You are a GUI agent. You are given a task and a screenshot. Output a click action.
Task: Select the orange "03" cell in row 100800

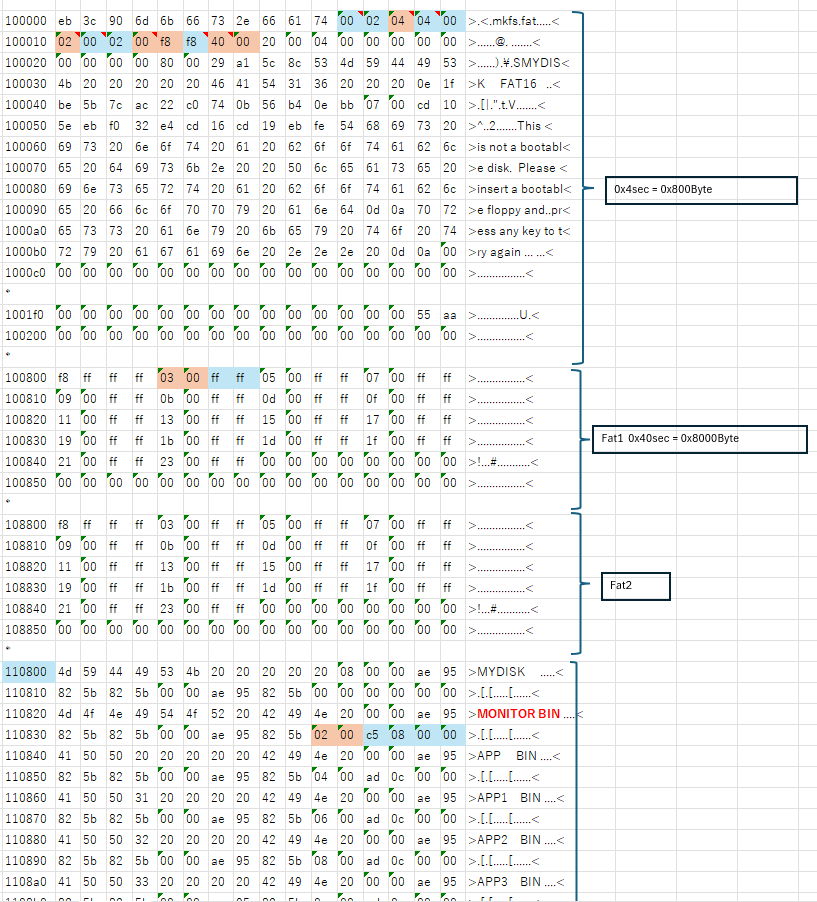(x=167, y=377)
